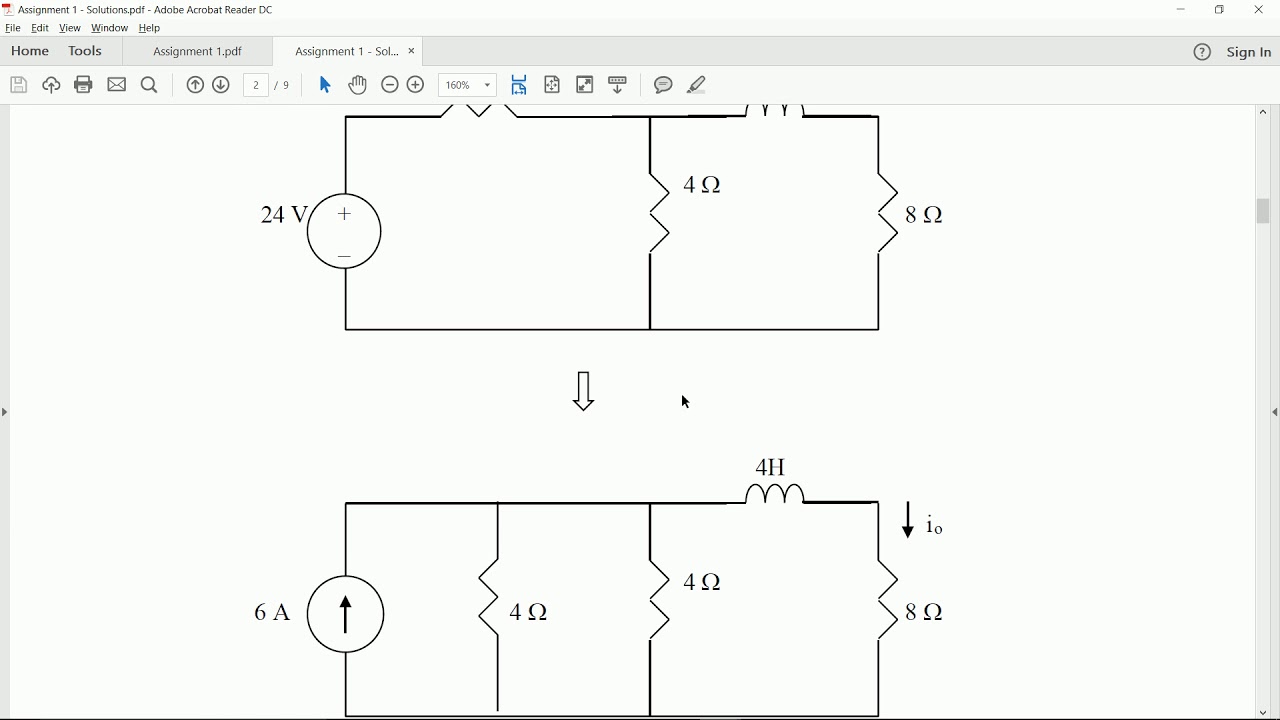Click the cloud upload icon

pyautogui.click(x=51, y=85)
